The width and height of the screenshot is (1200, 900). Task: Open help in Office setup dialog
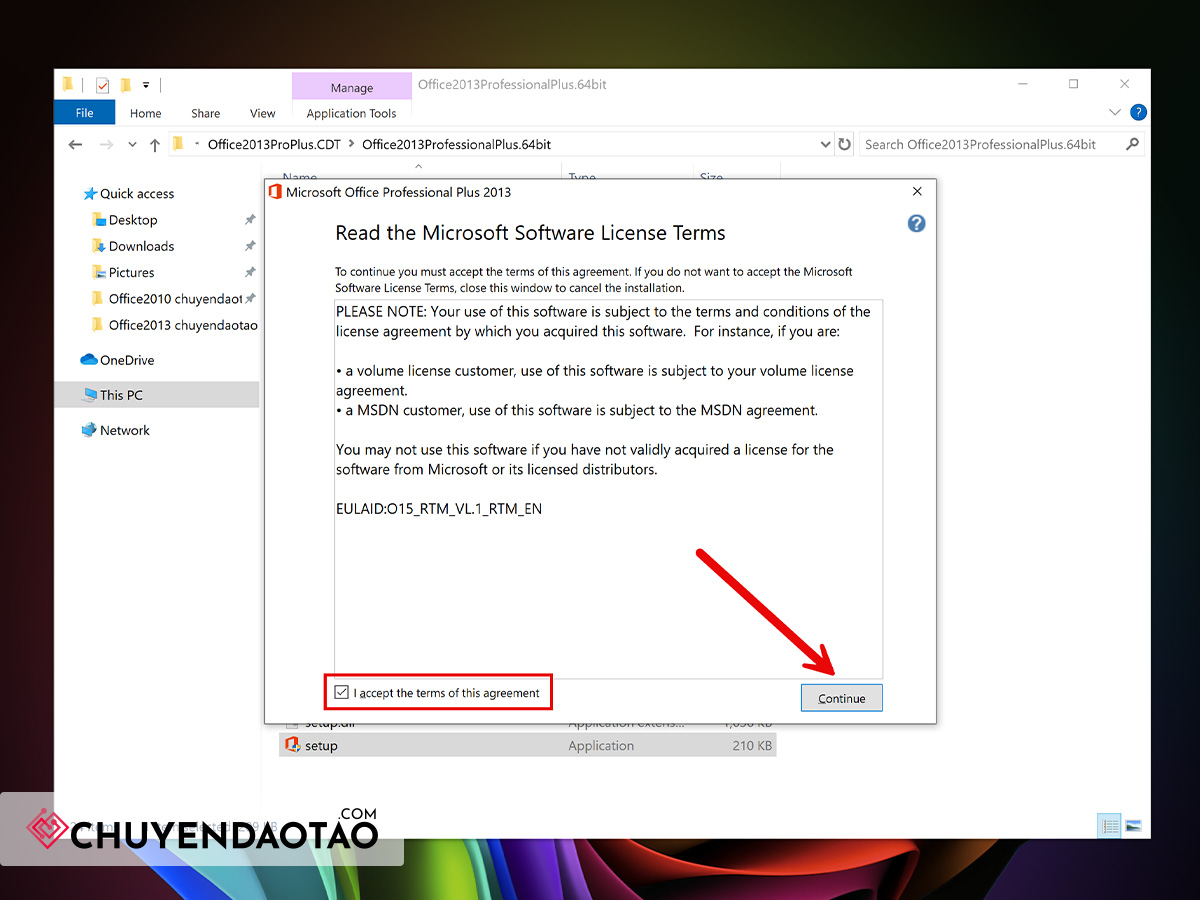tap(916, 223)
